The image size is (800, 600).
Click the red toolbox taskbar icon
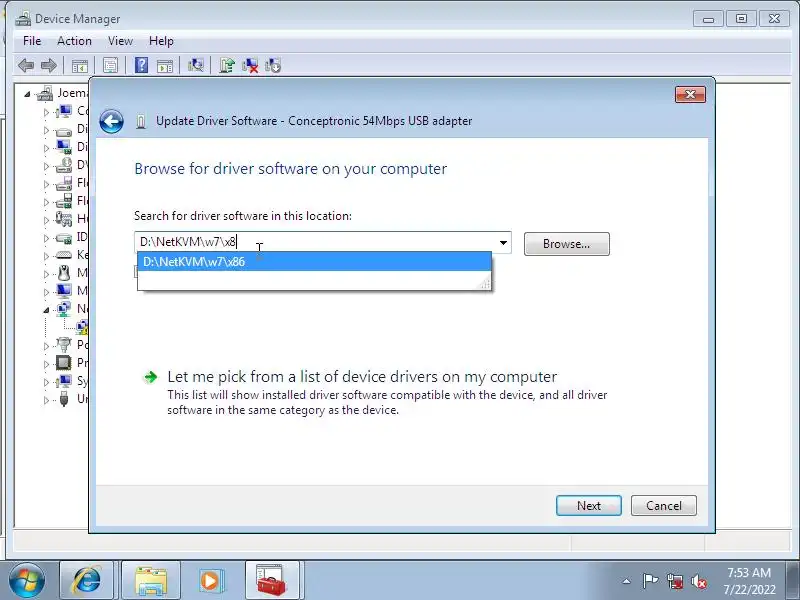[x=271, y=581]
